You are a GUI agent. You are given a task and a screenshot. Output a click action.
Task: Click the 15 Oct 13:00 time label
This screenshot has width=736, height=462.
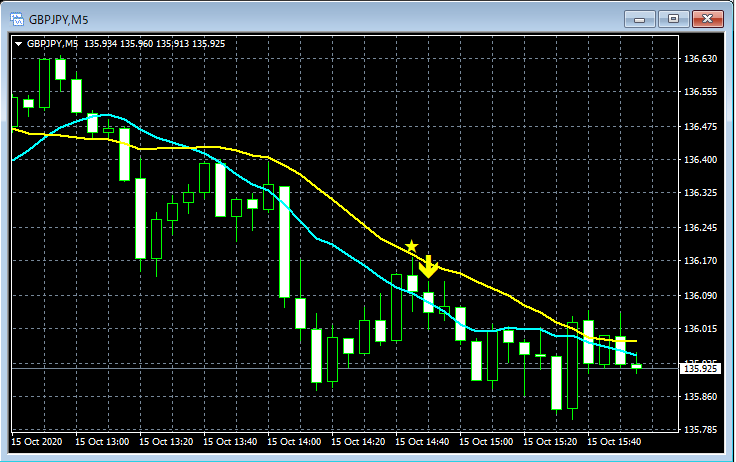click(102, 442)
